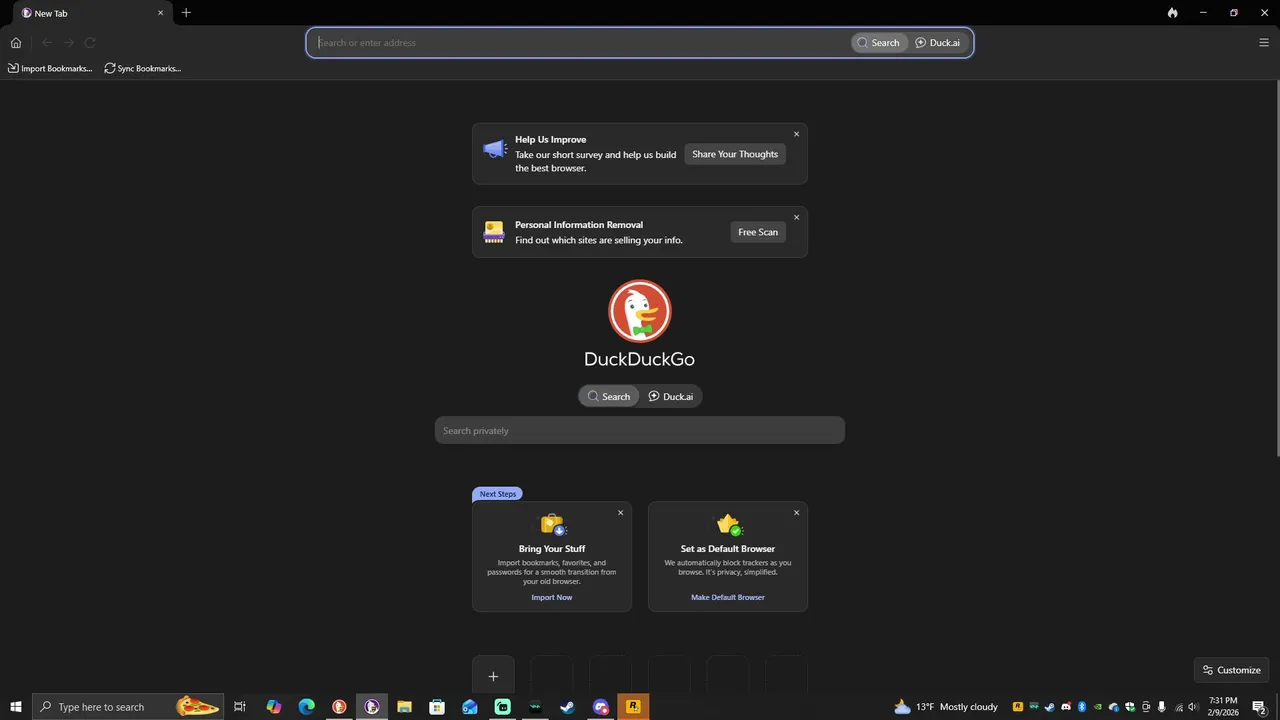Click the orange DuckDuckGo taskbar icon

(x=339, y=707)
